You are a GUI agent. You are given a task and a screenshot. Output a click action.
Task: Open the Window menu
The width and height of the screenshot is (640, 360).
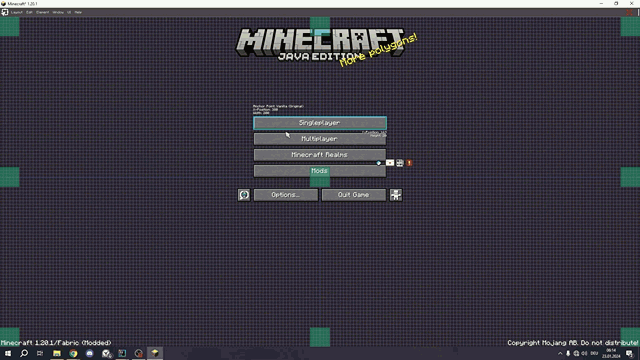tap(58, 12)
